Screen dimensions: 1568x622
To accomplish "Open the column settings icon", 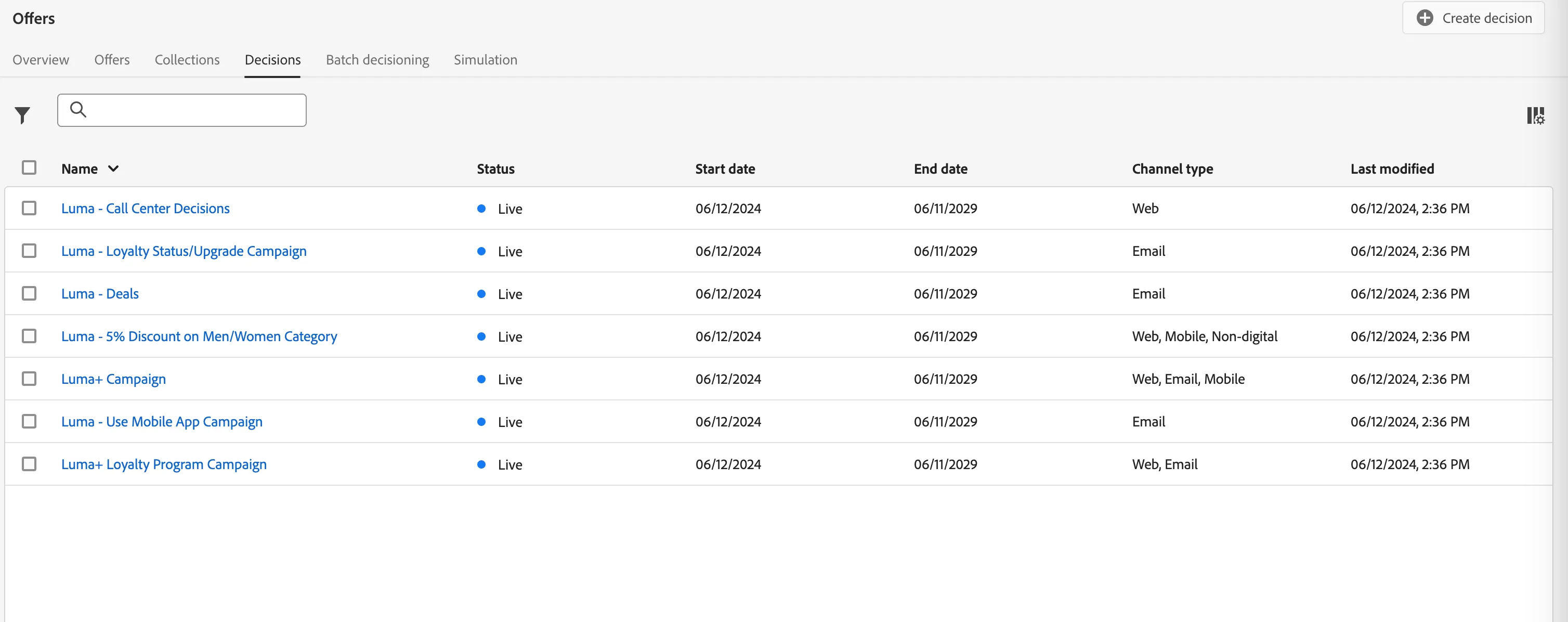I will [1535, 115].
